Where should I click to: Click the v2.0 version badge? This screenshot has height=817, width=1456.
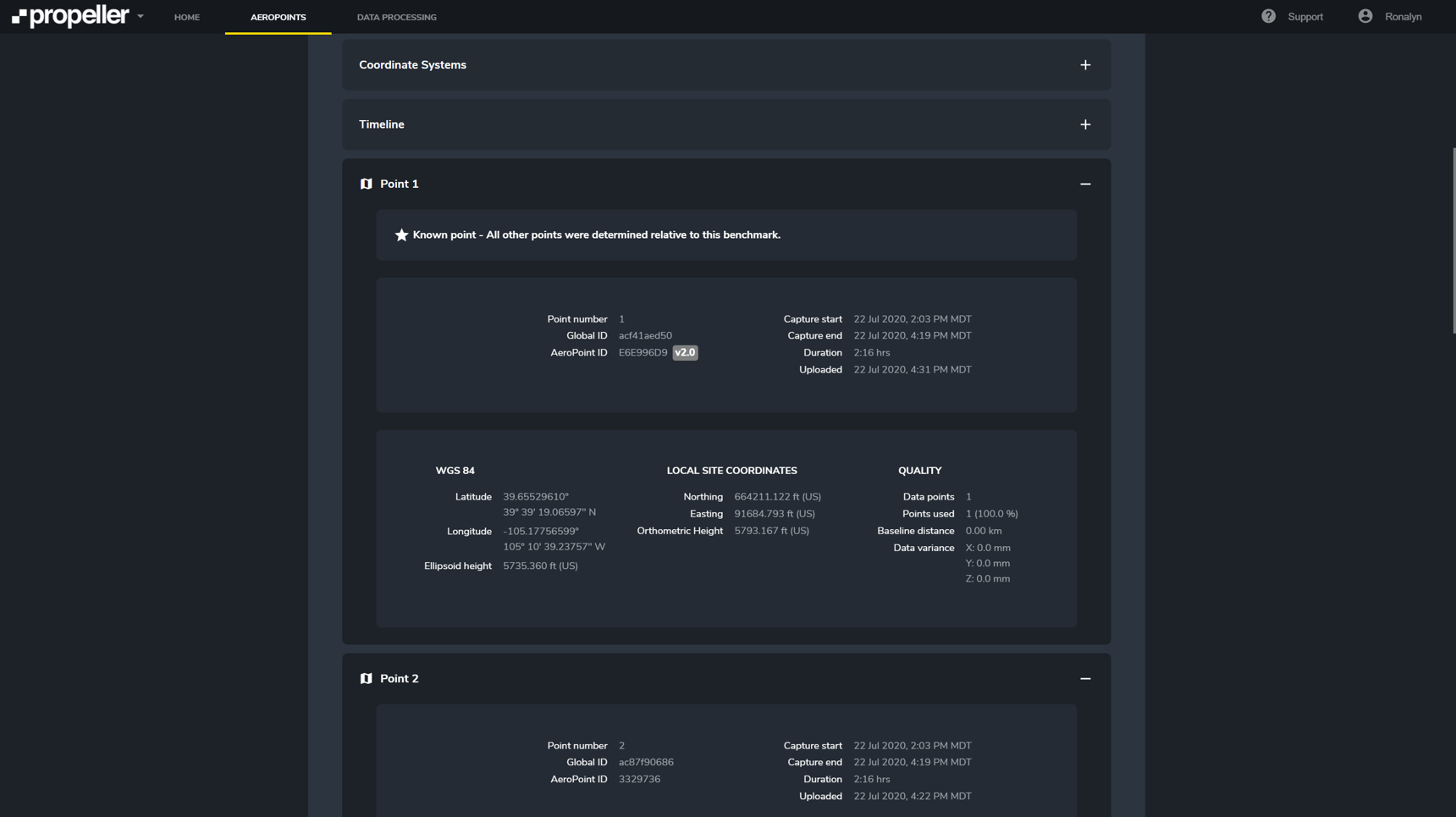point(685,353)
